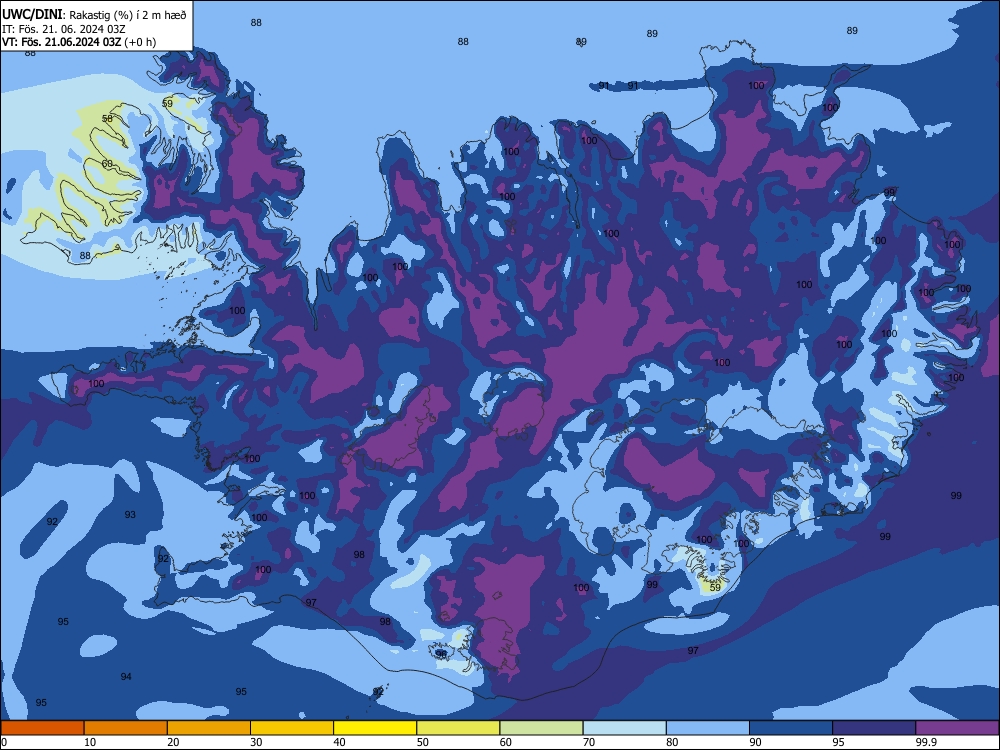Click legend tick label '20'
This screenshot has height=750, width=1000.
coord(173,742)
